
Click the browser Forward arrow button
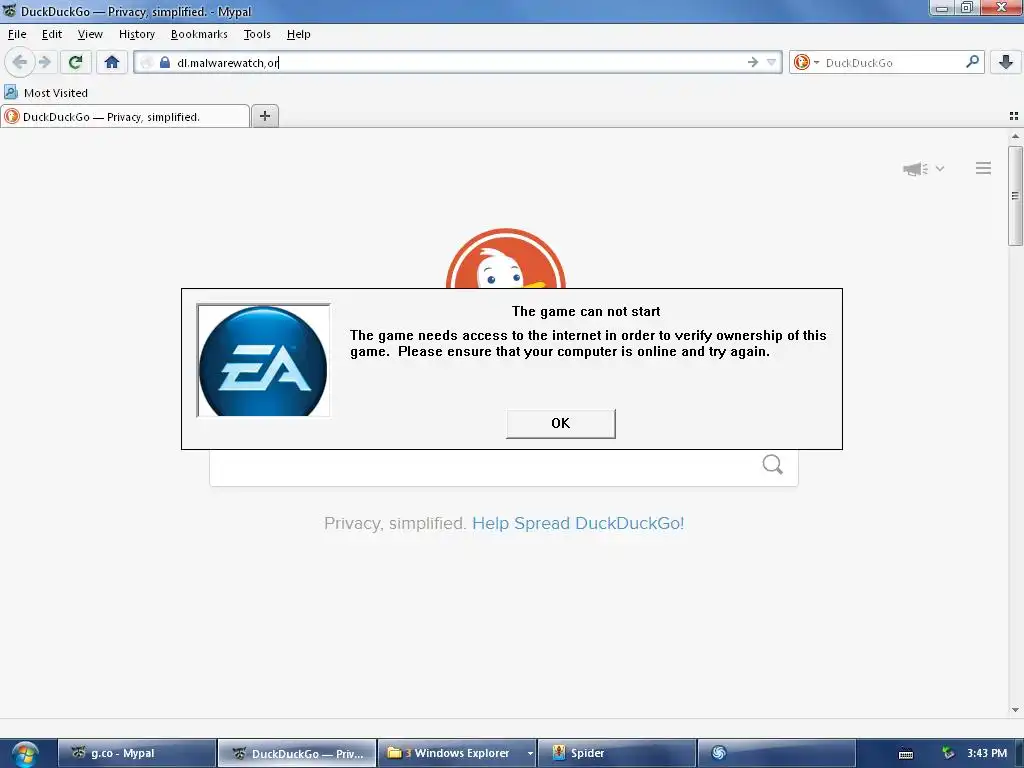pos(44,62)
